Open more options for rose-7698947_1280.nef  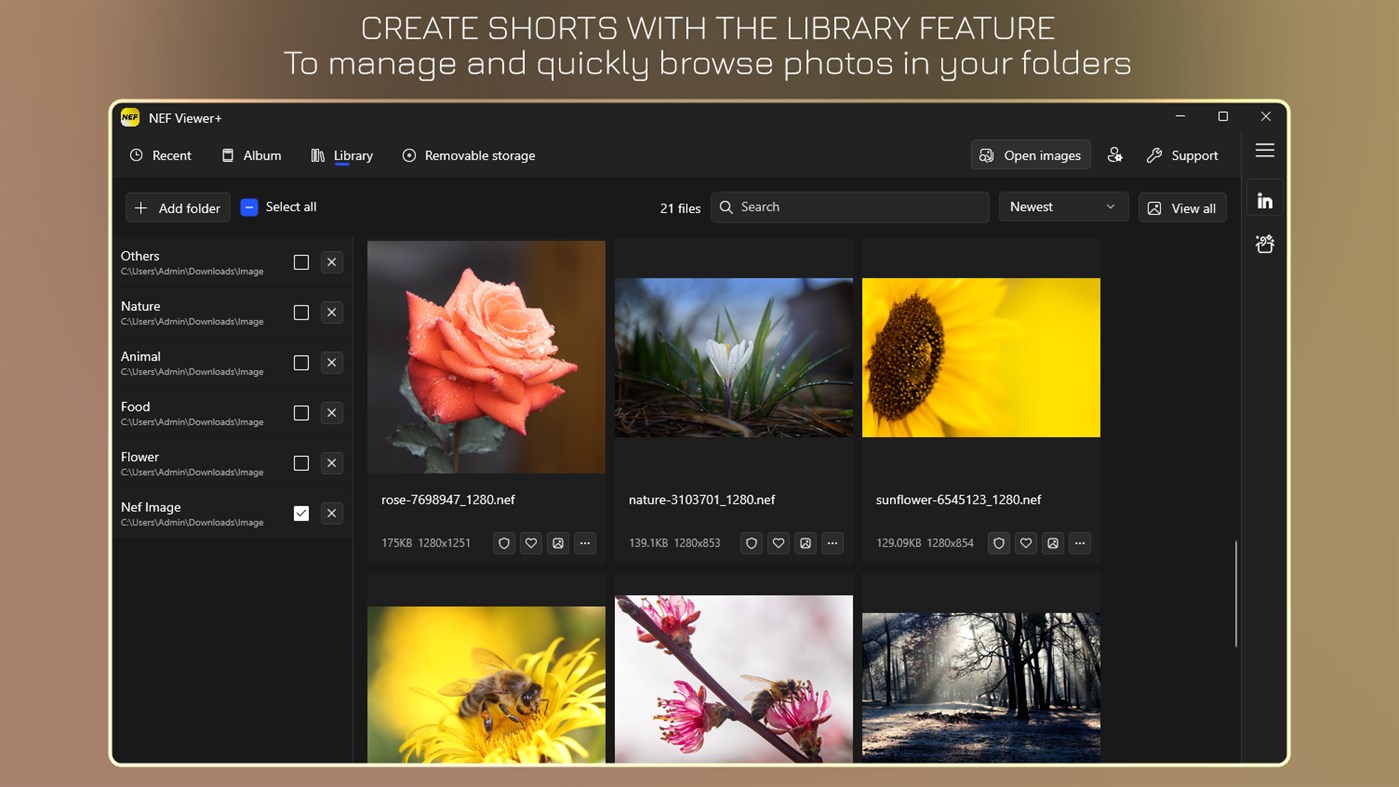point(584,543)
